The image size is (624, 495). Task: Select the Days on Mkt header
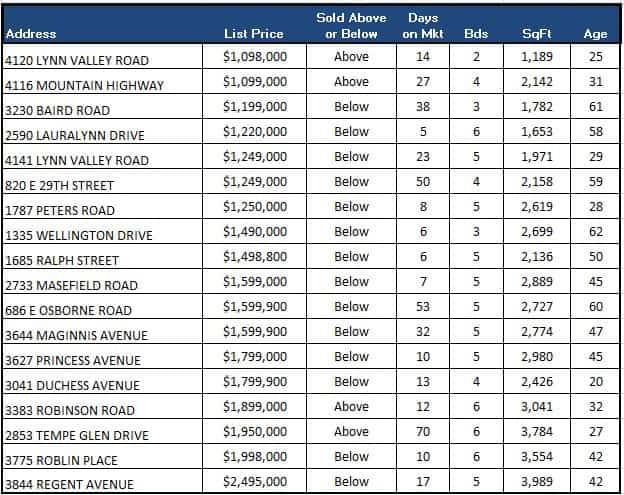[423, 26]
